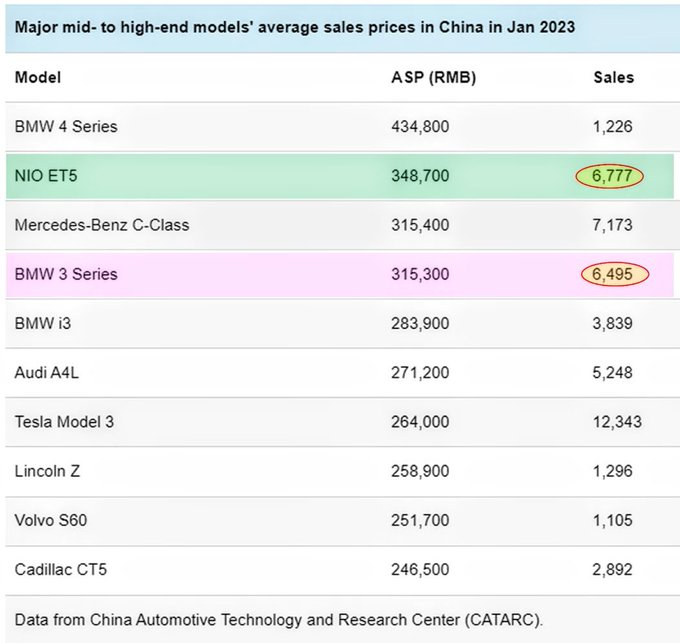
Task: Select the 'BMW i3' model cell
Action: point(42,323)
